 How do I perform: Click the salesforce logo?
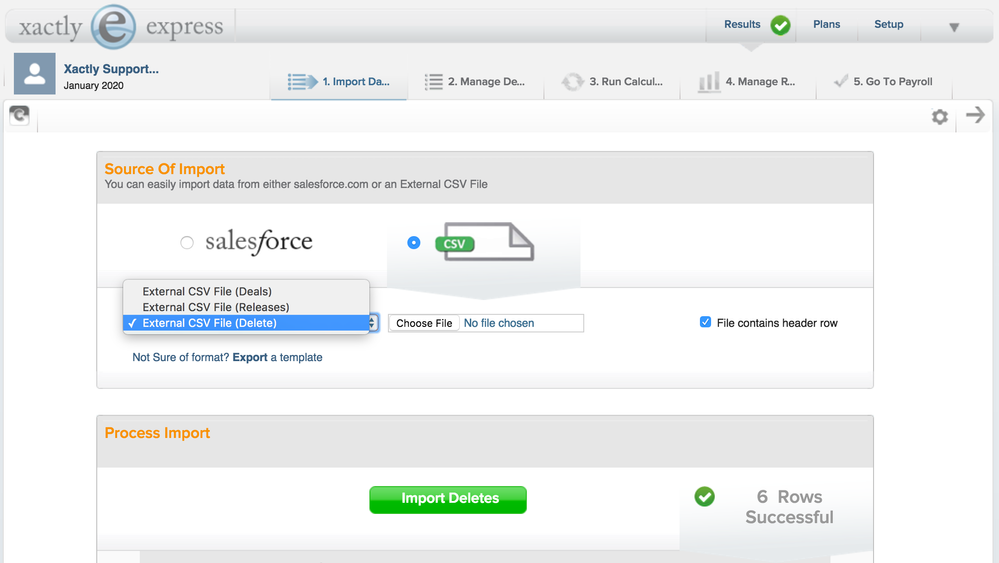coord(259,242)
